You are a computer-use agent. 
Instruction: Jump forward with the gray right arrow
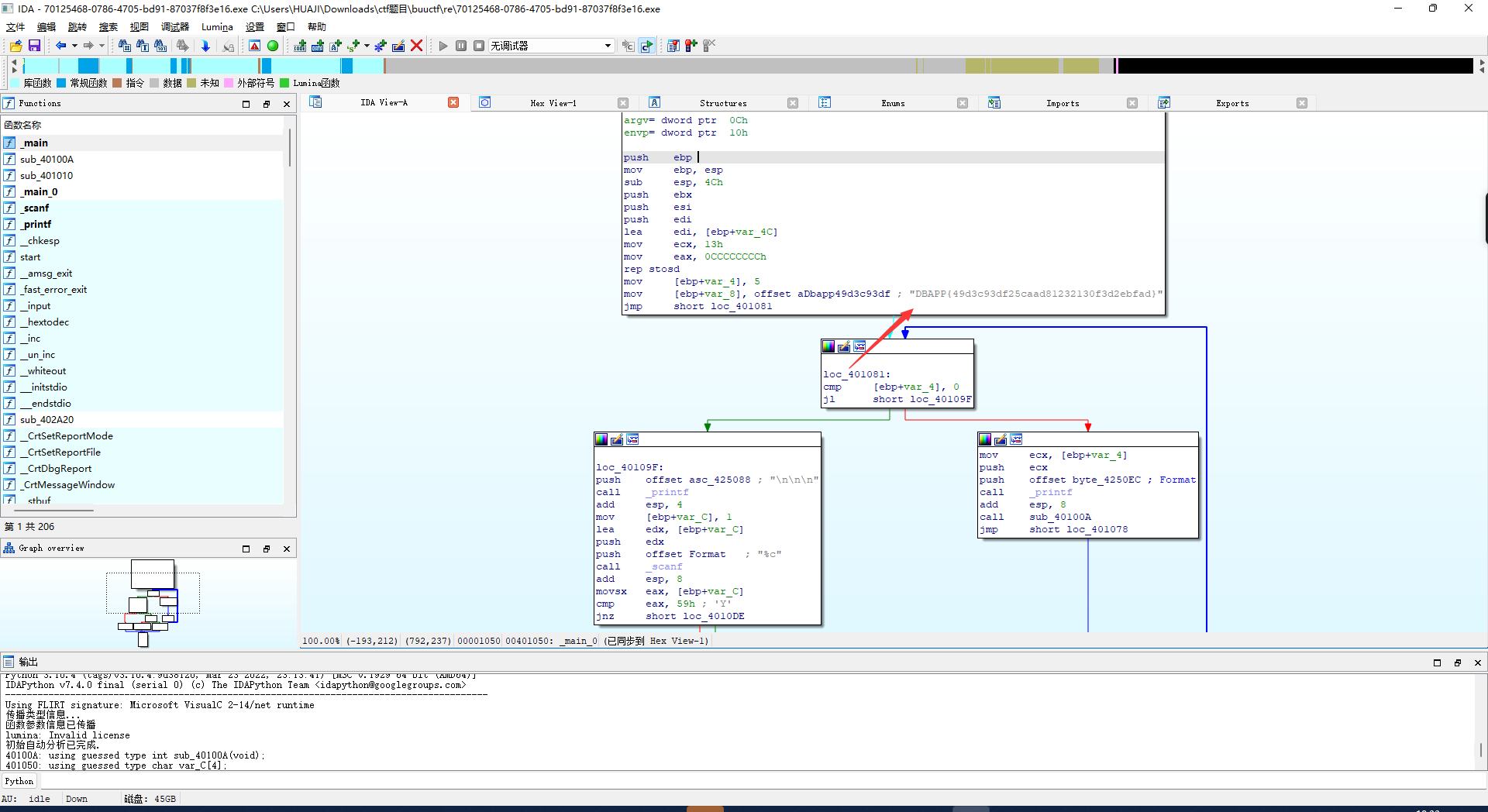(x=88, y=46)
